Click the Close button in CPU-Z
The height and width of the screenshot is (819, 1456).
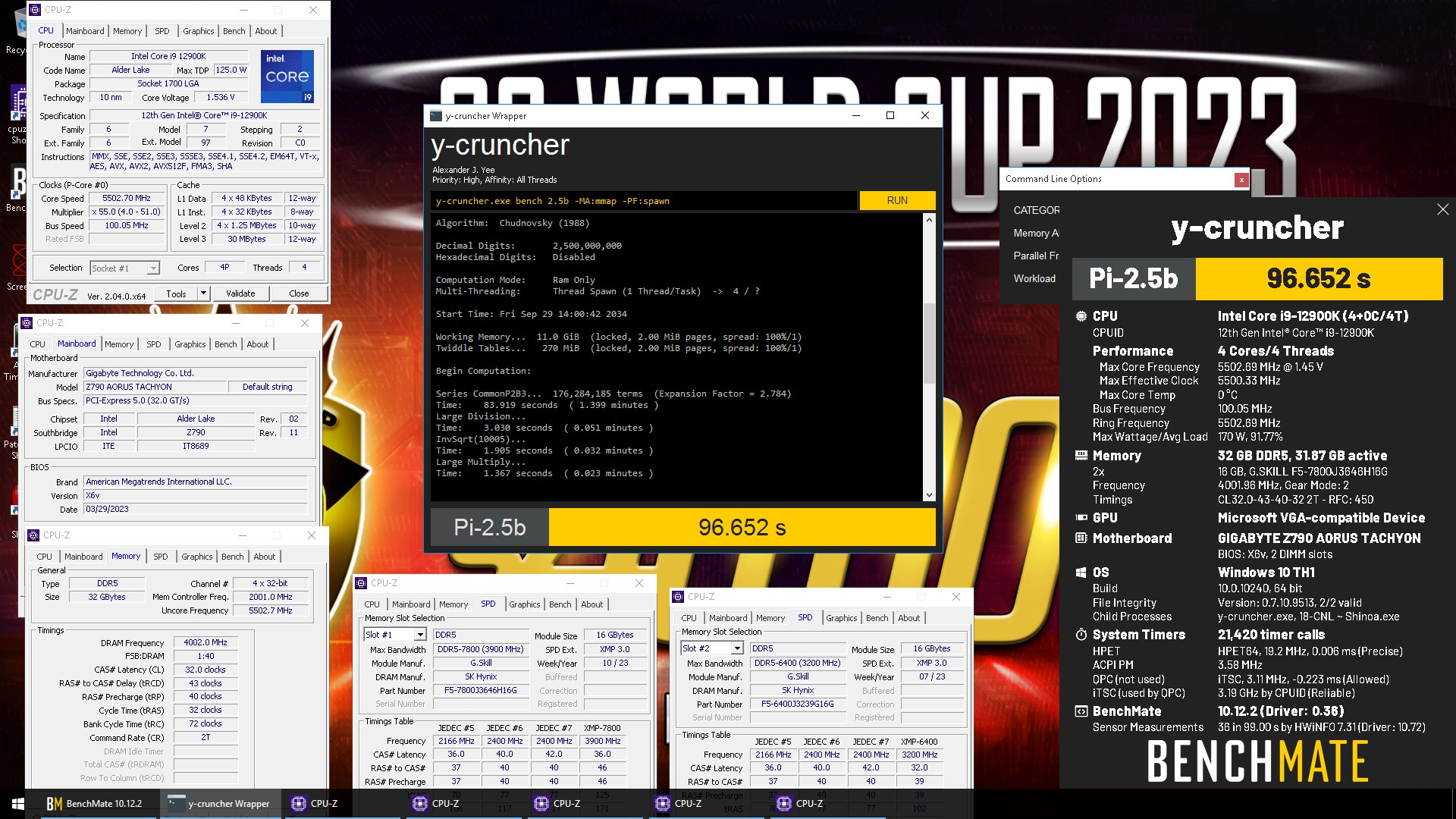(x=299, y=293)
